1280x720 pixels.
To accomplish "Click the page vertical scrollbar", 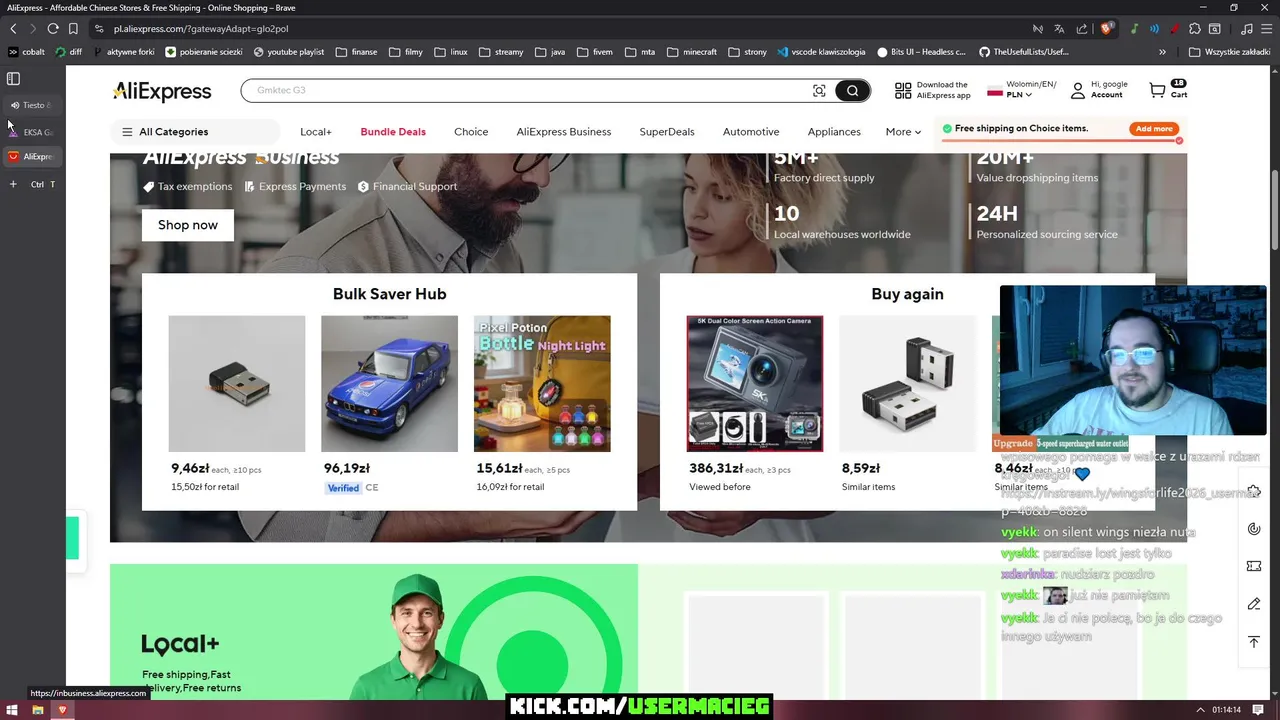I will click(x=1274, y=210).
